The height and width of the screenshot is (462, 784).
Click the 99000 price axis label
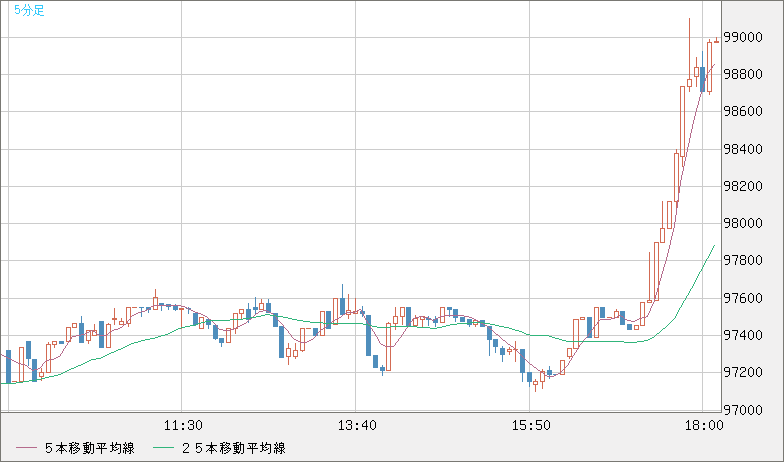pos(743,37)
